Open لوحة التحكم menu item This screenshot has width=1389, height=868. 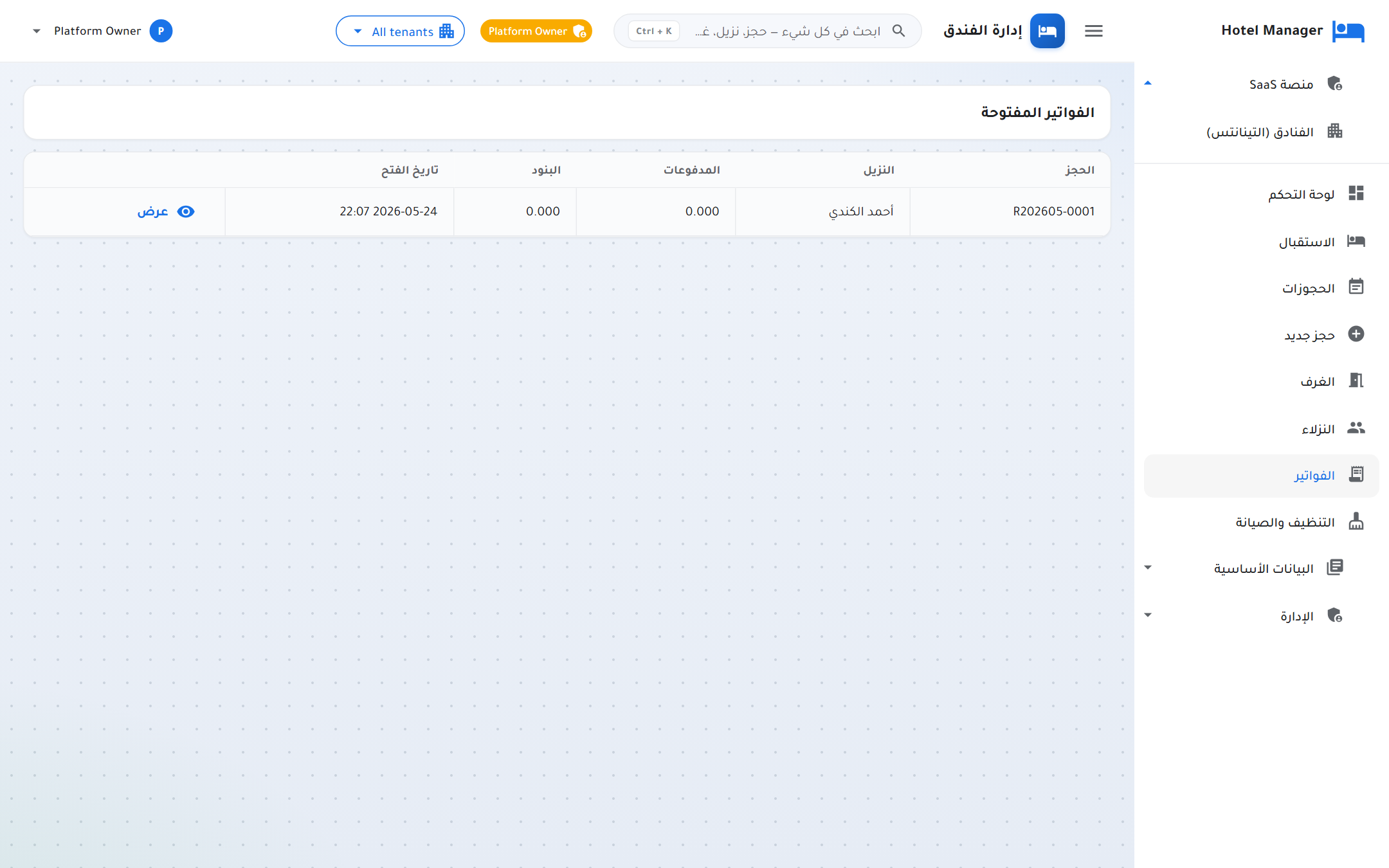tap(1261, 194)
